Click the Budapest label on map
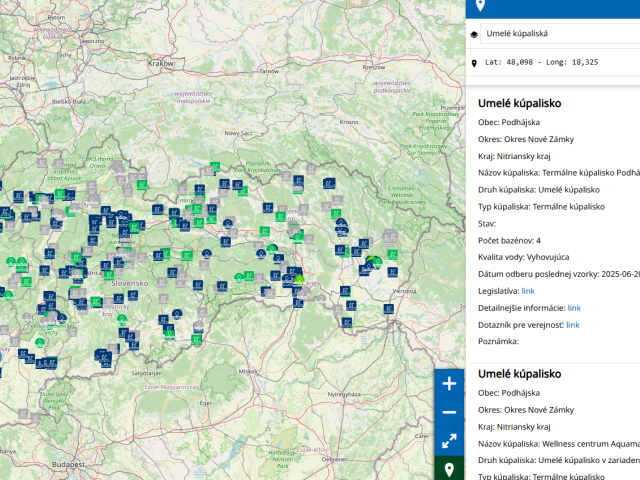 tap(69, 464)
